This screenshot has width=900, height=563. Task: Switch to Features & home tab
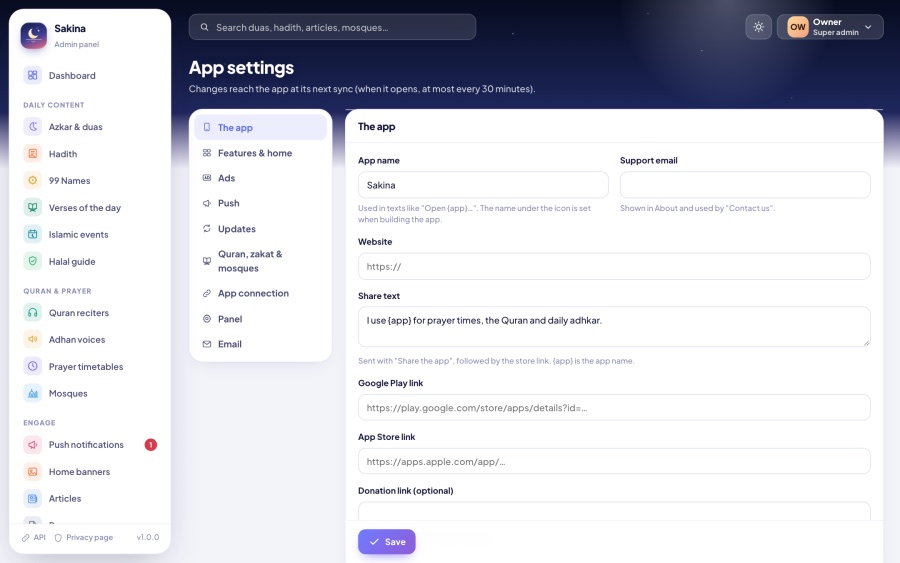coord(261,153)
